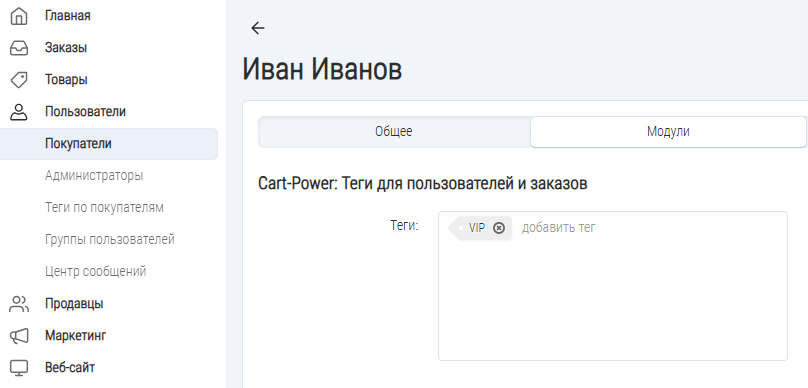Switch to the Общее tab

point(394,132)
